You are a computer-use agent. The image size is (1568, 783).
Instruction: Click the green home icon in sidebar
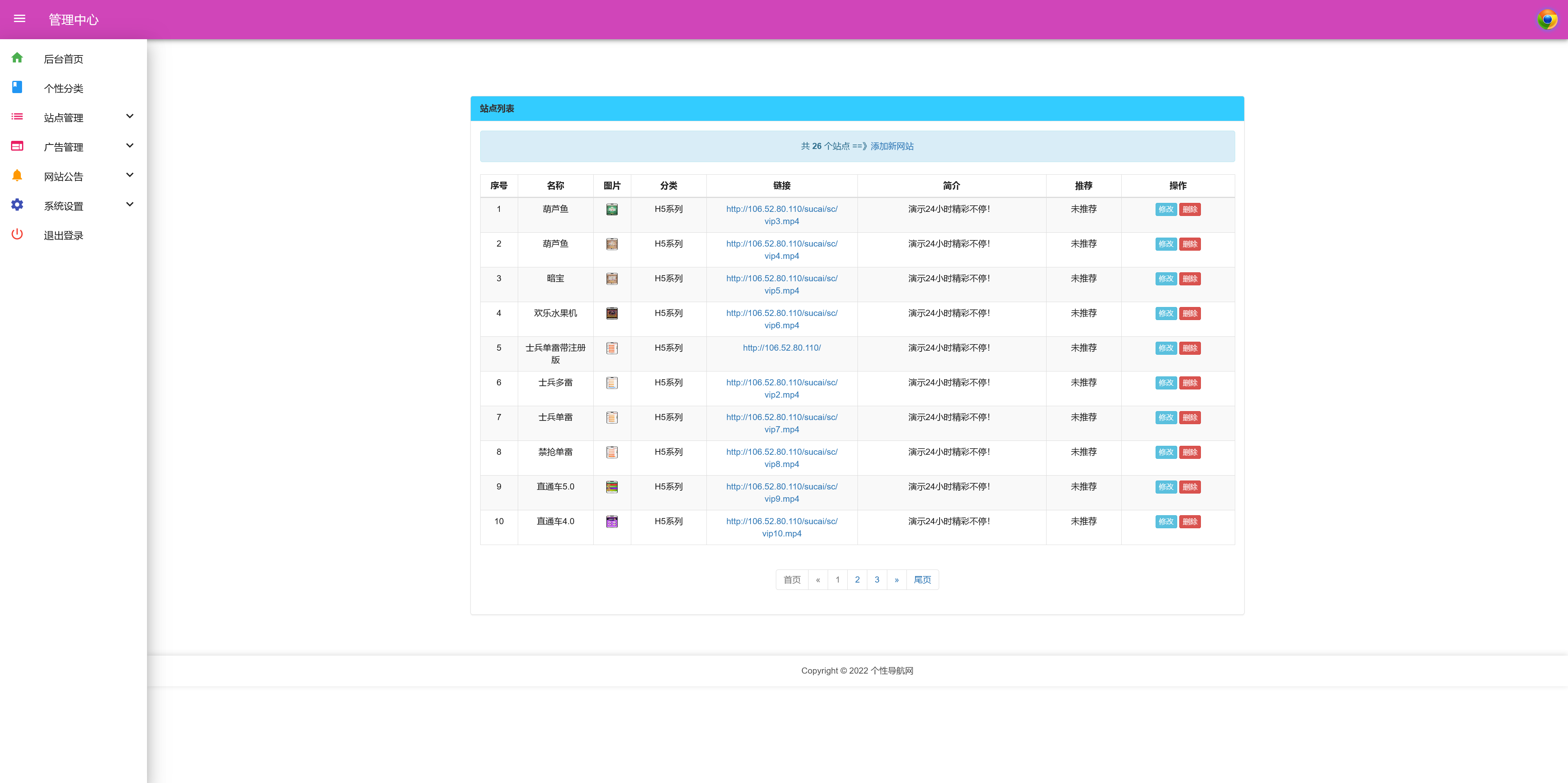pyautogui.click(x=17, y=58)
